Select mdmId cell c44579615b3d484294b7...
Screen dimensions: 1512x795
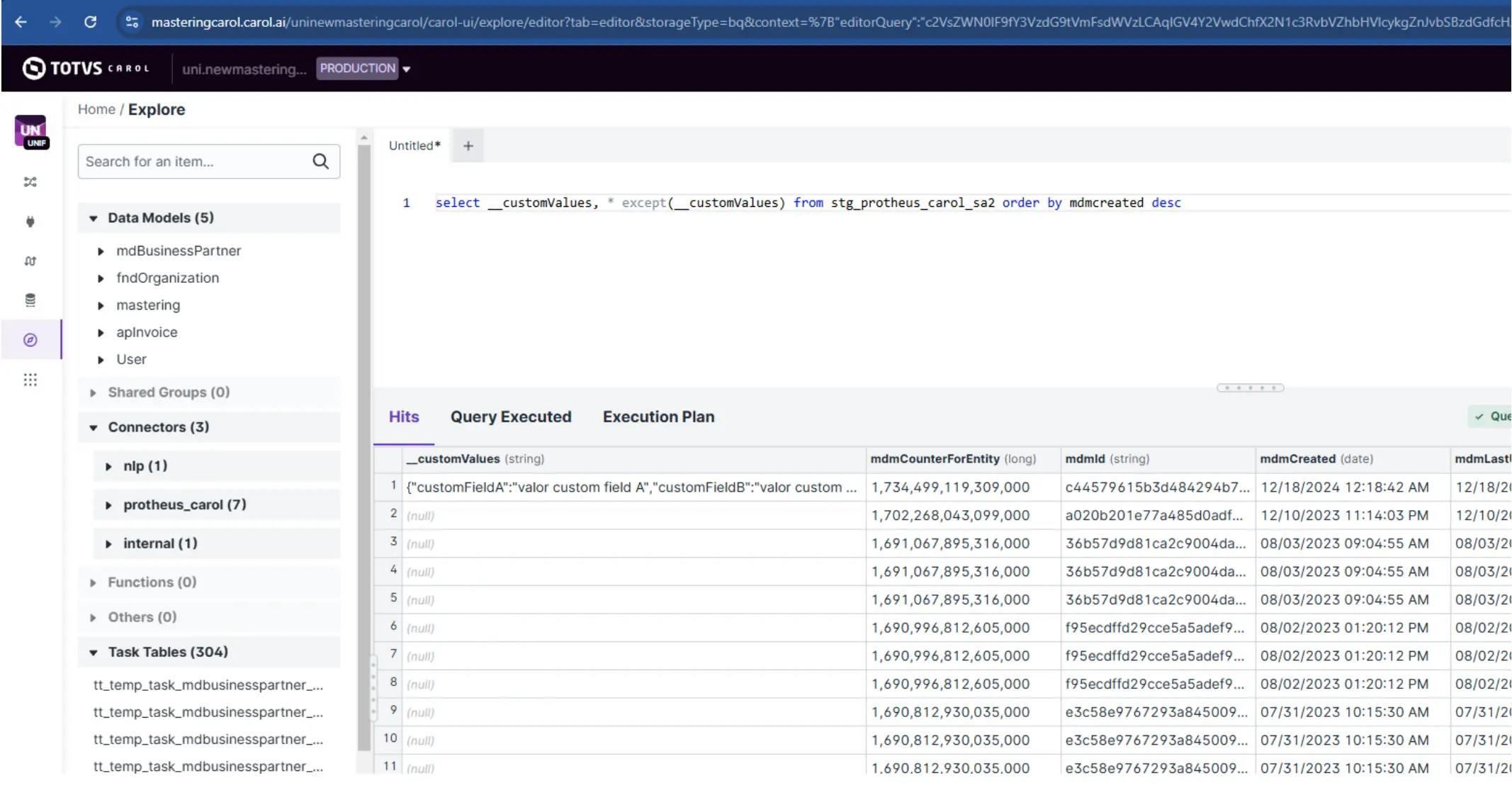[1158, 487]
